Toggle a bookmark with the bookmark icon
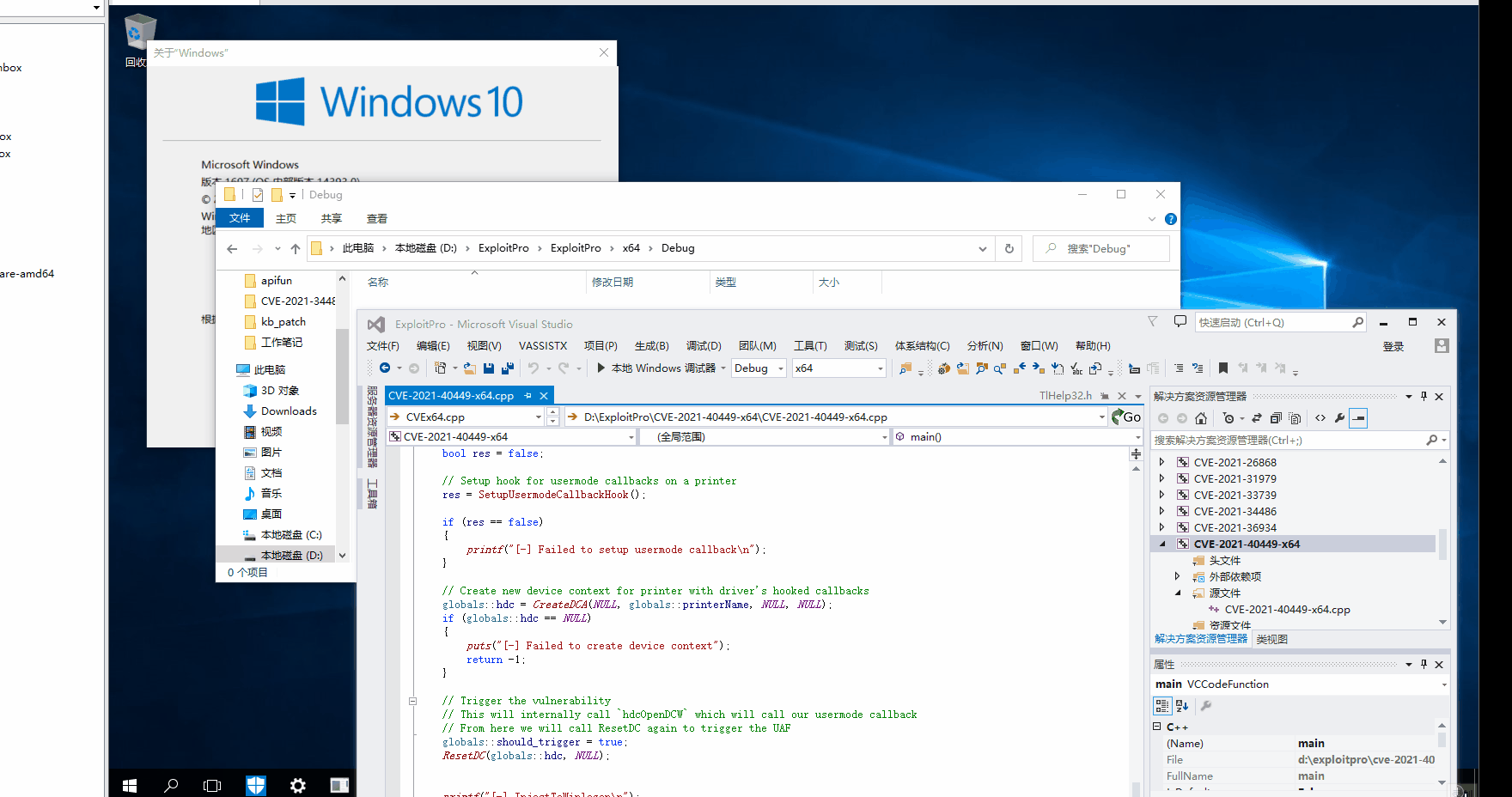This screenshot has height=797, width=1512. [1223, 368]
